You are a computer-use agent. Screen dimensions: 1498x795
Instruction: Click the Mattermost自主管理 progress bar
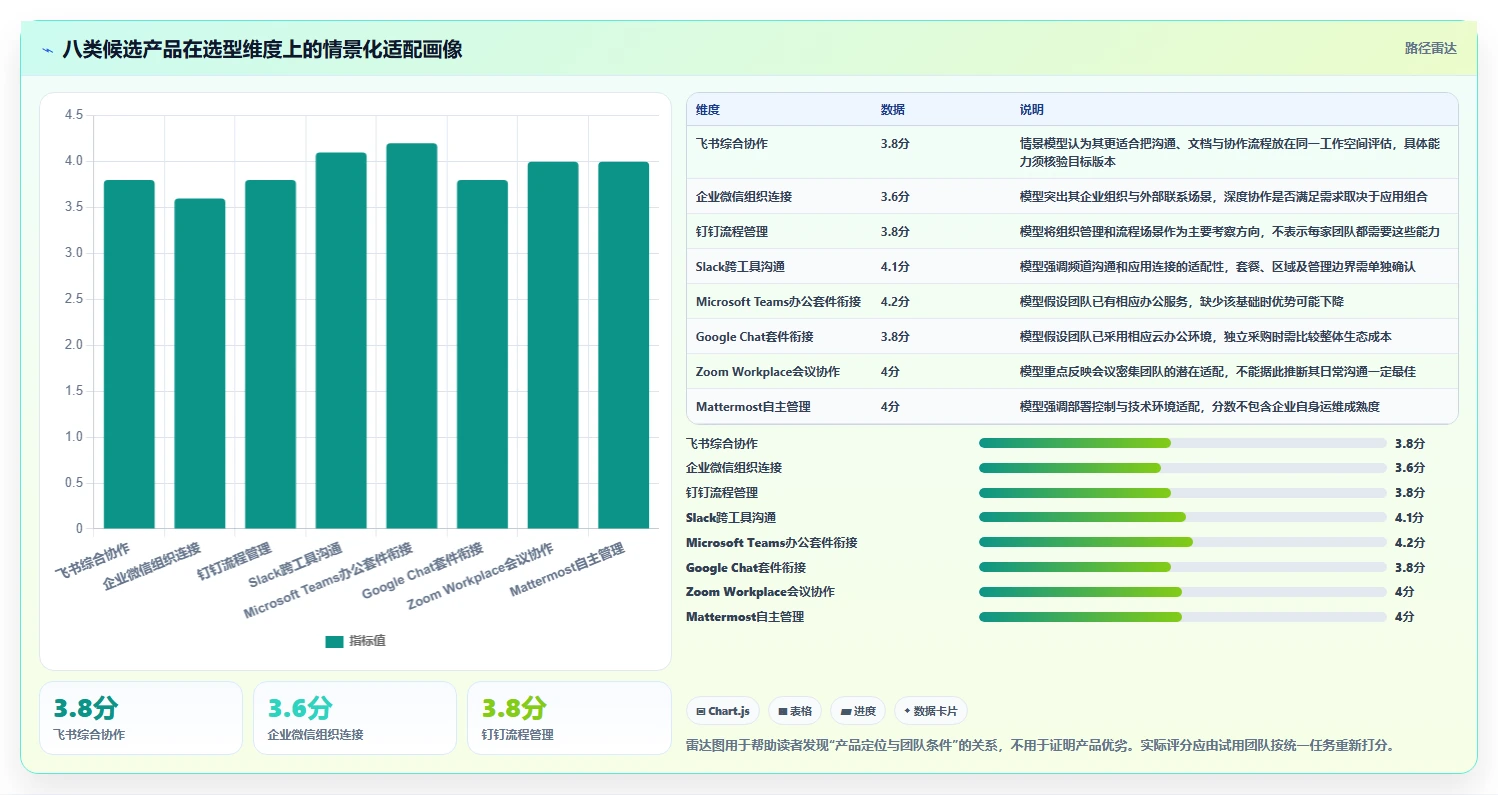tap(1182, 617)
